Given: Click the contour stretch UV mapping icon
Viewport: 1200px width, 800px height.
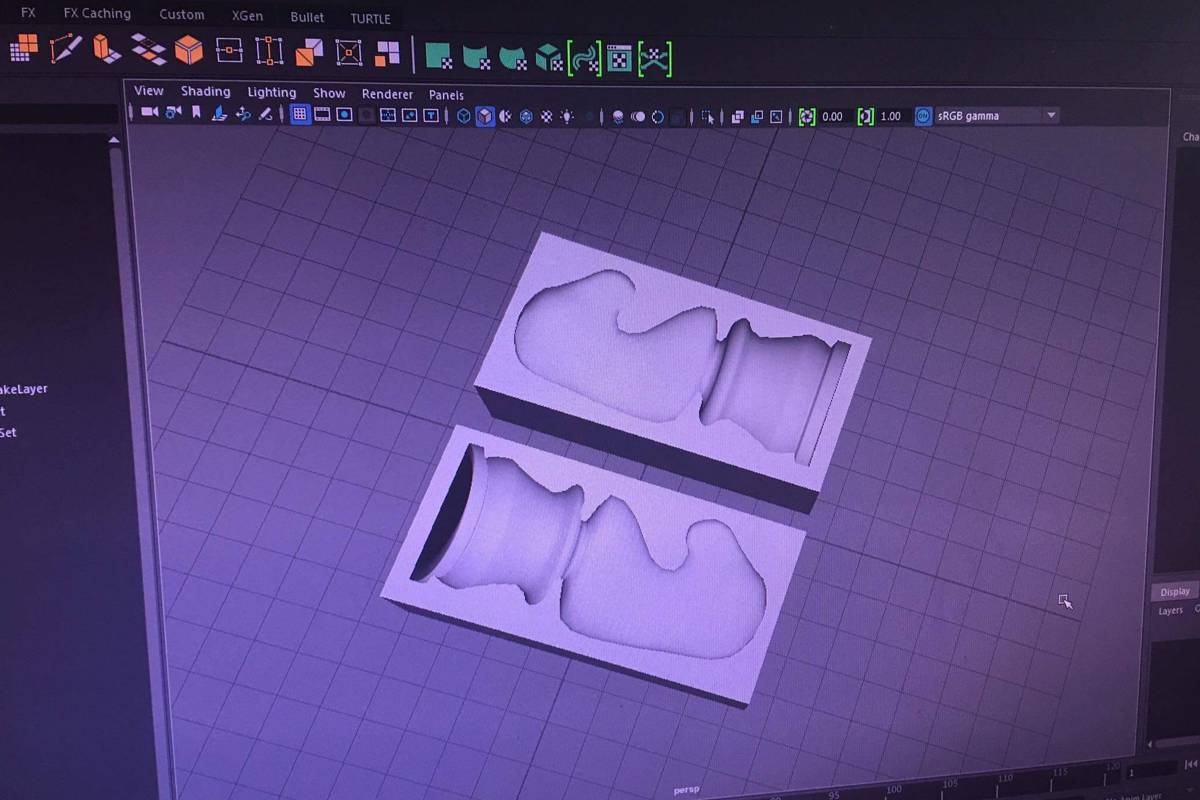Looking at the screenshot, I should [x=584, y=59].
